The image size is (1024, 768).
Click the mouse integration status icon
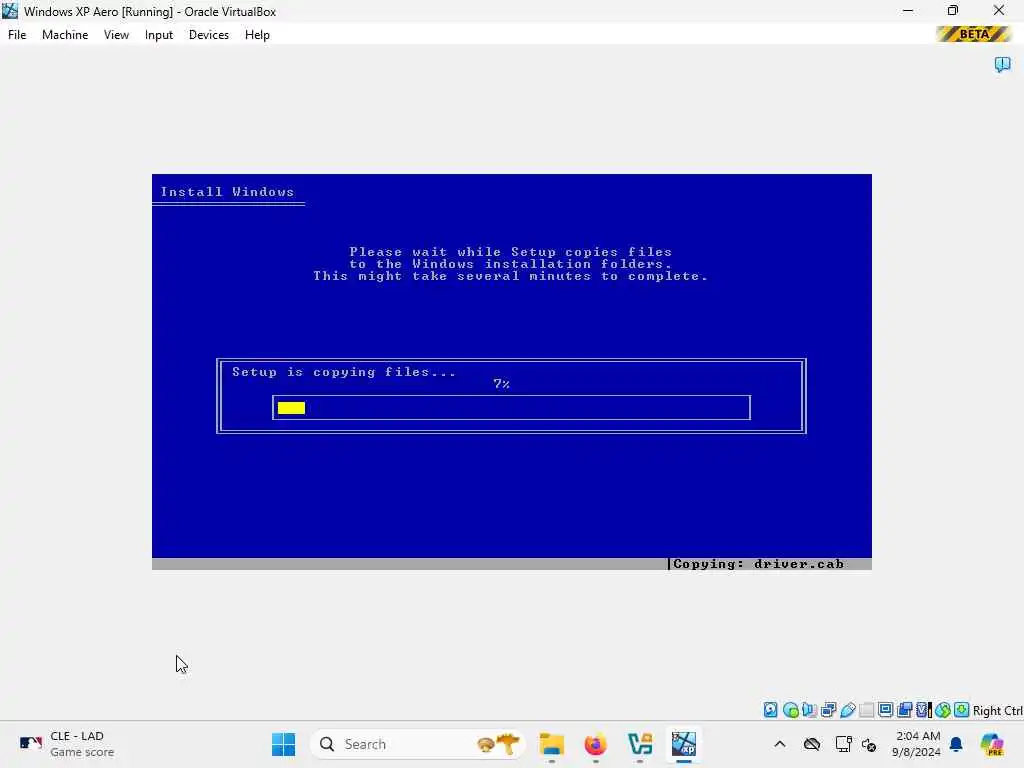tap(942, 710)
